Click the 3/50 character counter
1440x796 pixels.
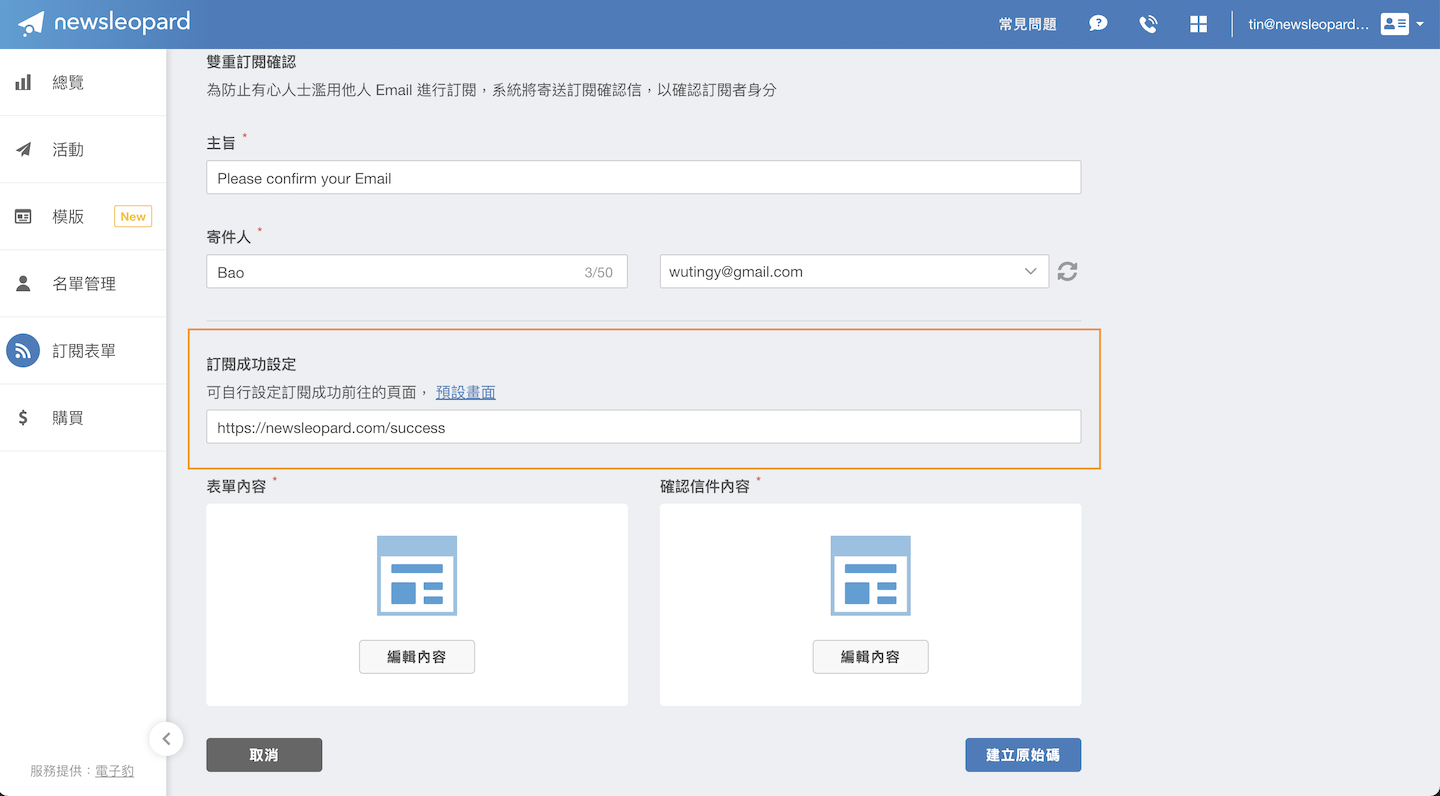[x=599, y=272]
